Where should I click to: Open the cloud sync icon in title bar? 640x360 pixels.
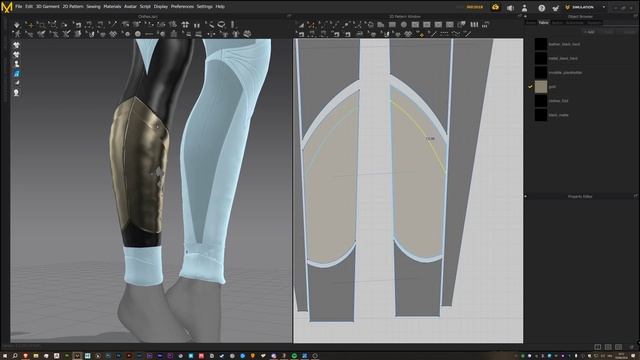tap(495, 7)
